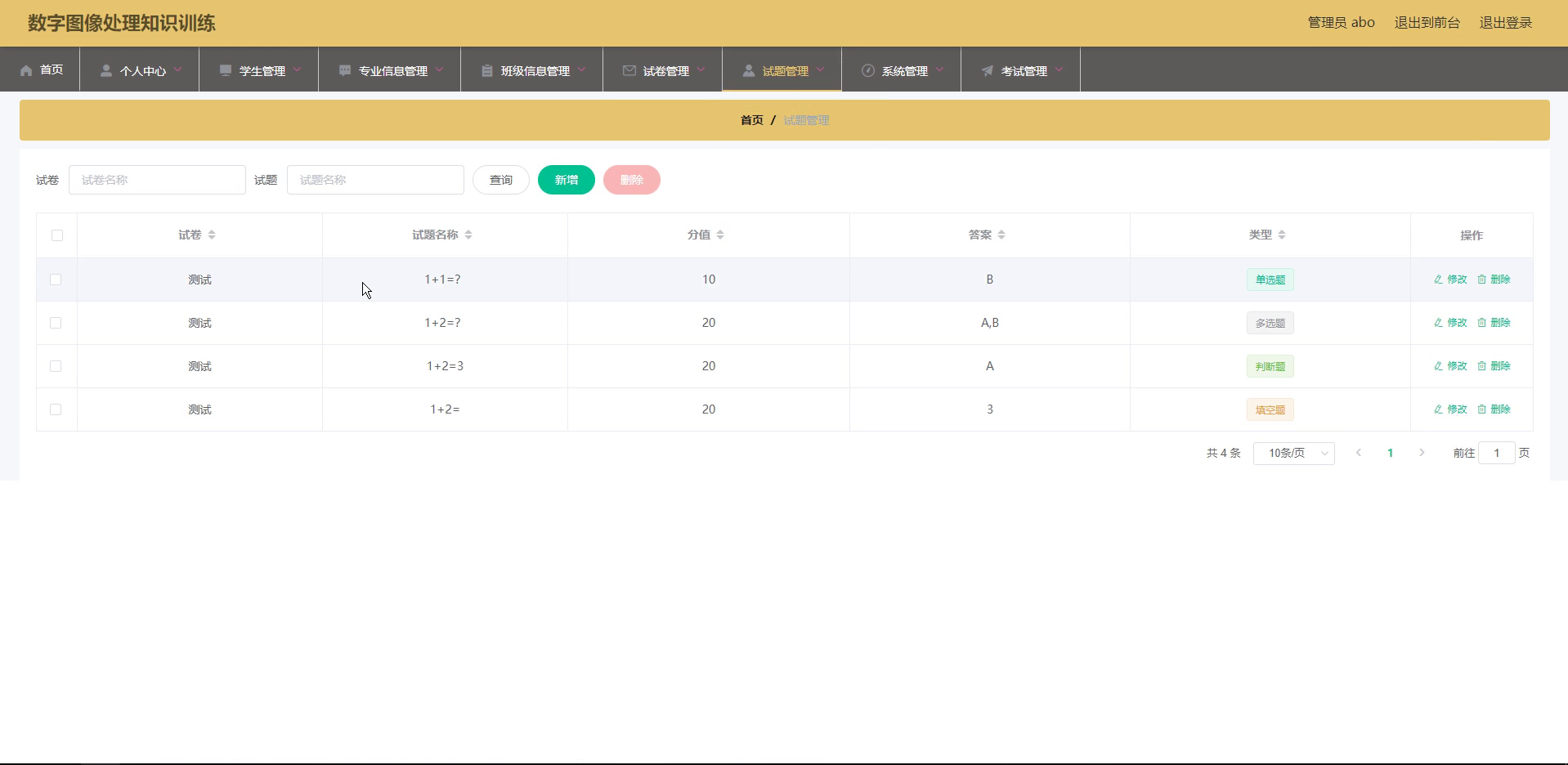Click the paper plane icon in 考试管理

click(x=988, y=70)
